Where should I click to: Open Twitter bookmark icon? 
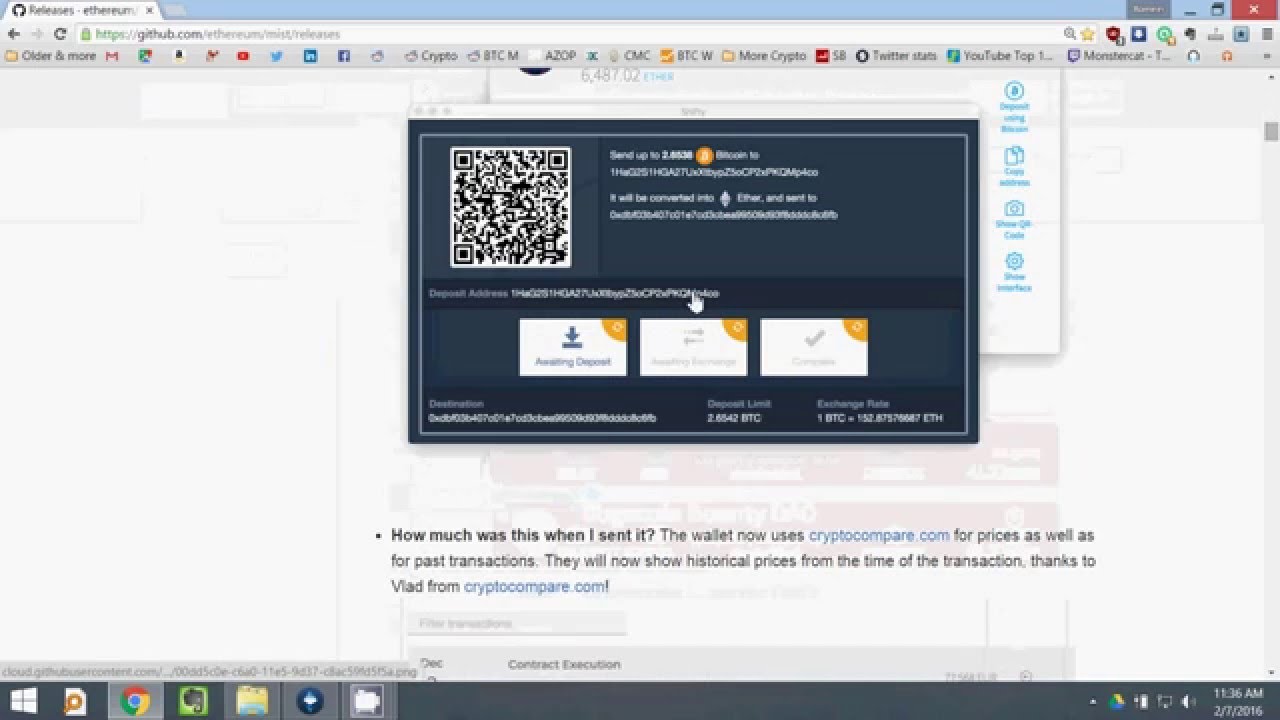277,56
